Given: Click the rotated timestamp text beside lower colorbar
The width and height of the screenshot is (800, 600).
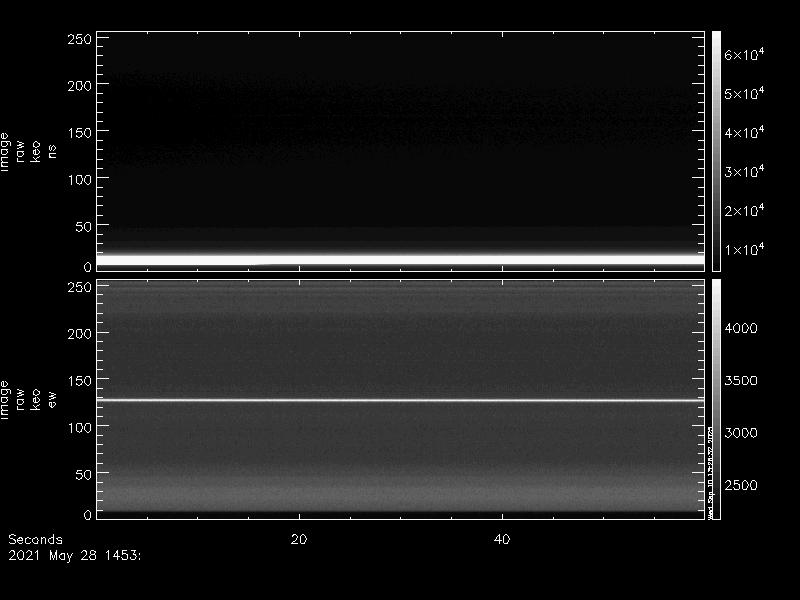Looking at the screenshot, I should [709, 470].
